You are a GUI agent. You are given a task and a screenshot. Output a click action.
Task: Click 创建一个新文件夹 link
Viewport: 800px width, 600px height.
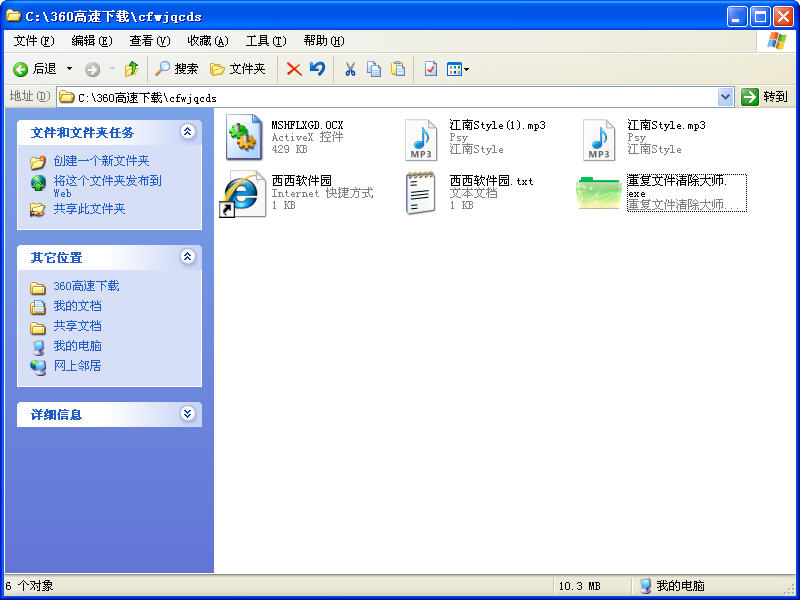(x=101, y=161)
